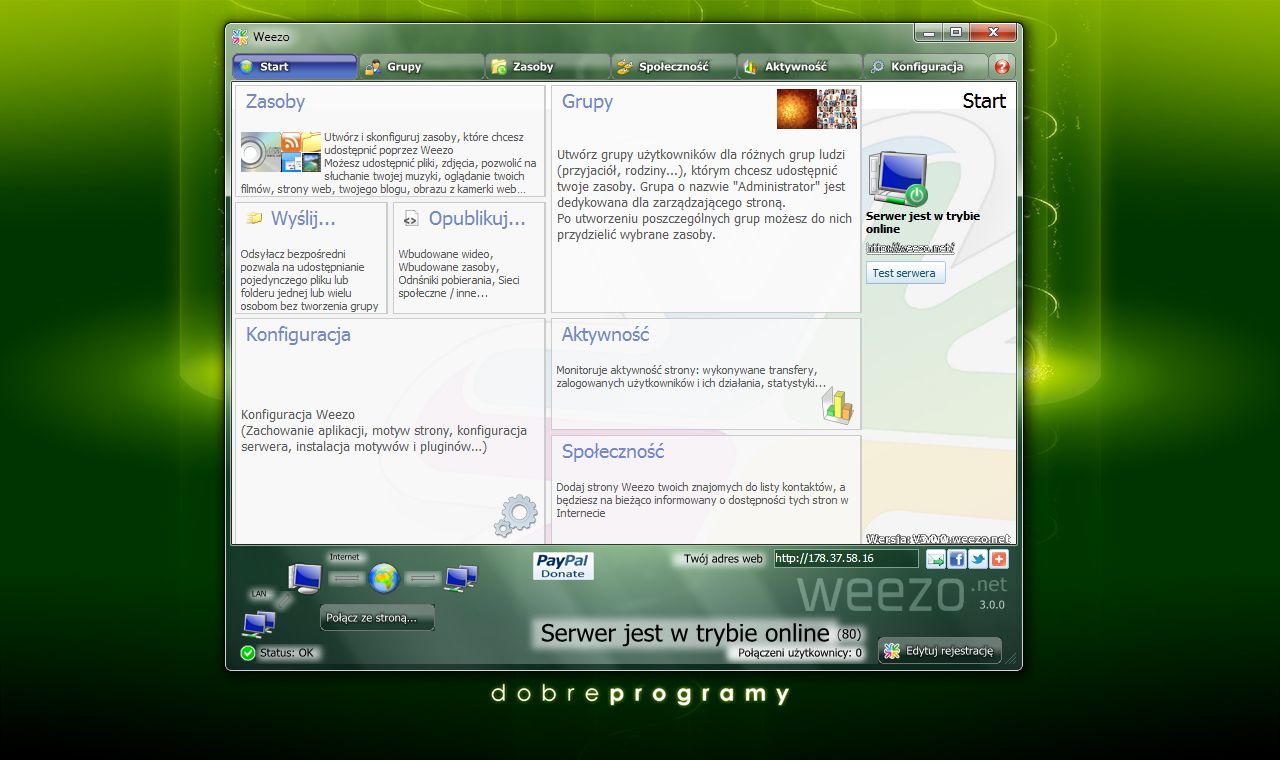Open the Aktywność panel heading
Image resolution: width=1280 pixels, height=760 pixels.
click(605, 335)
